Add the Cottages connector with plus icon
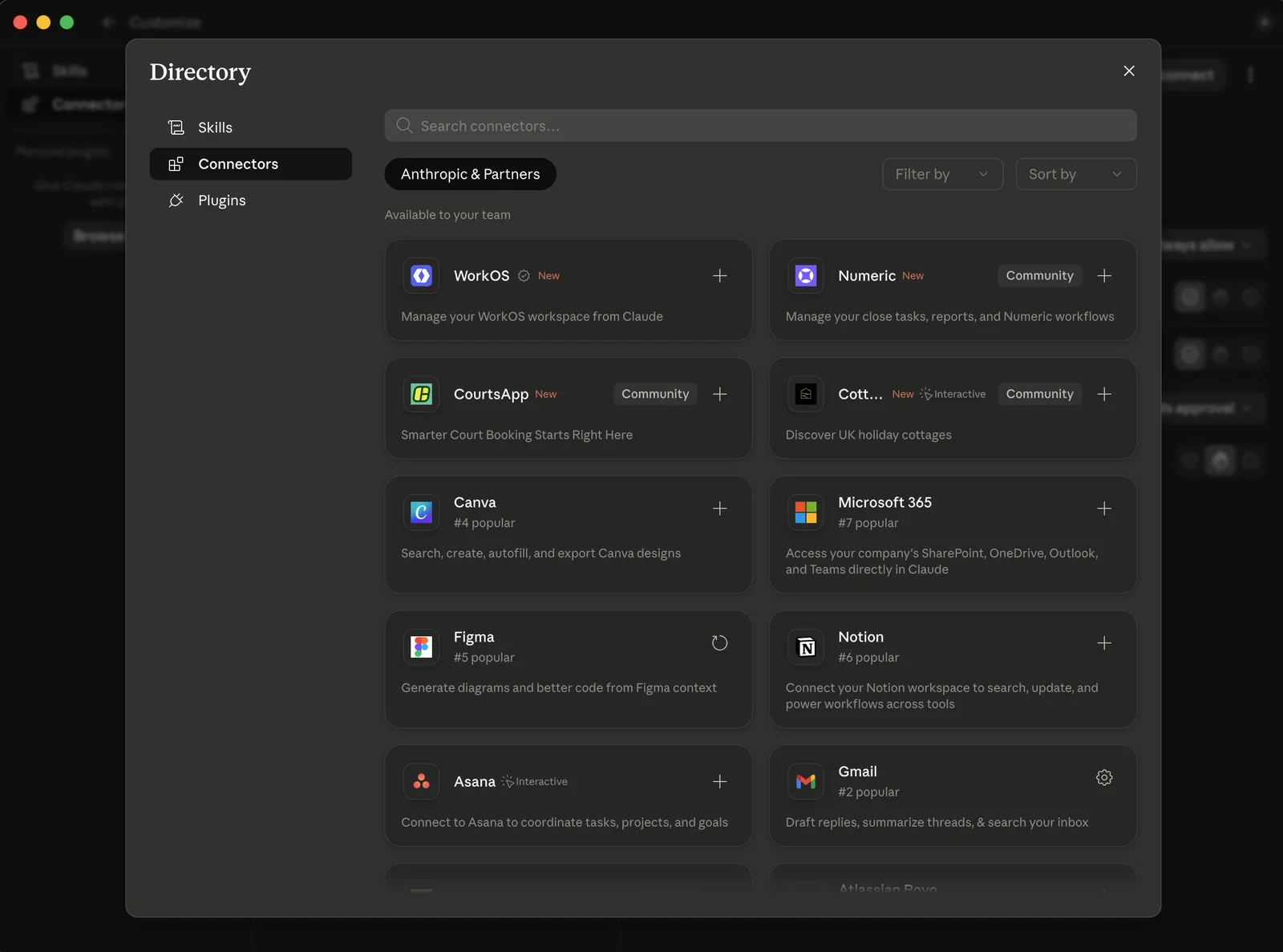The width and height of the screenshot is (1283, 952). (1104, 394)
